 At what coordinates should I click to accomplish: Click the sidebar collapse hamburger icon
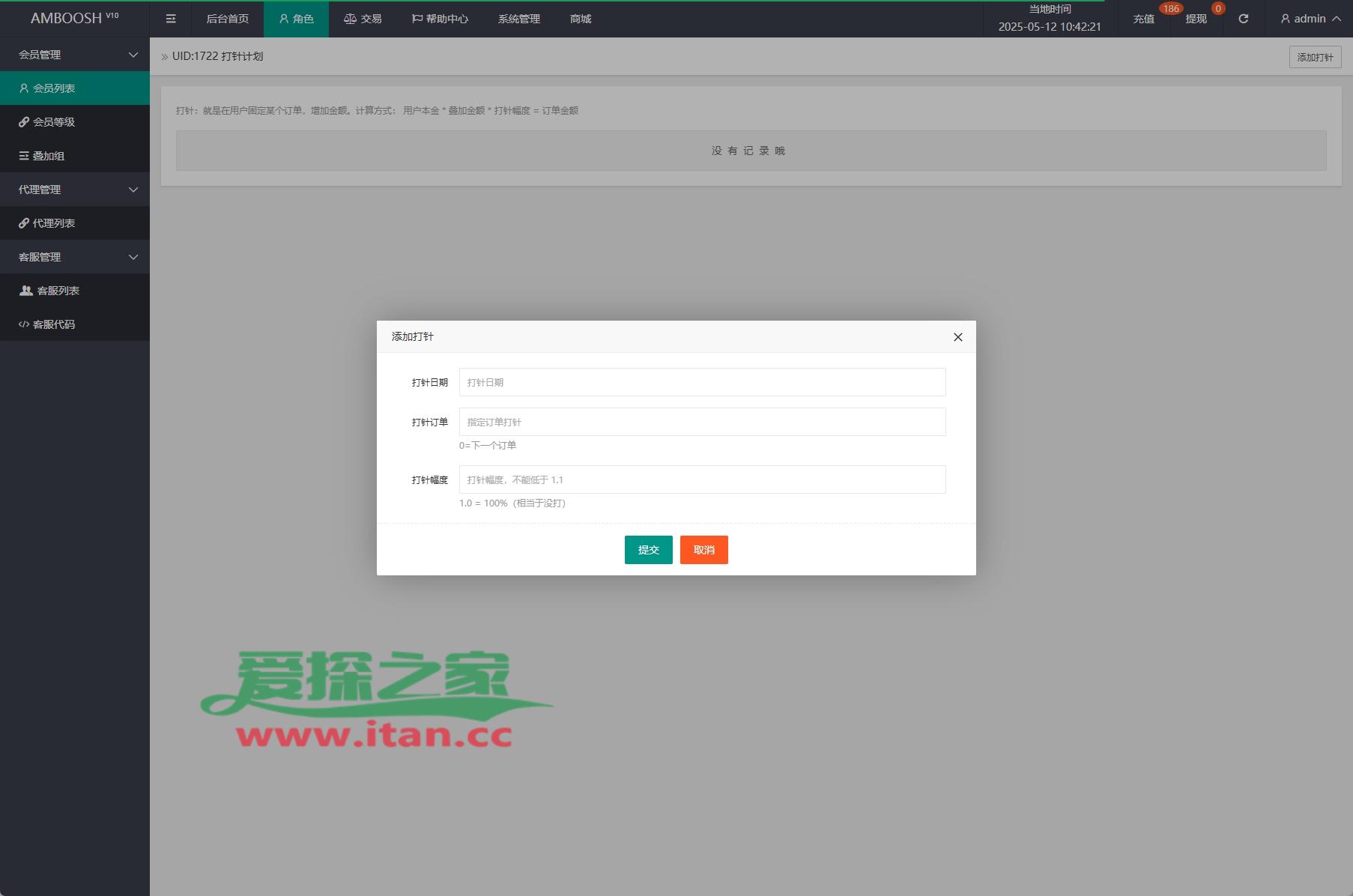[x=171, y=19]
